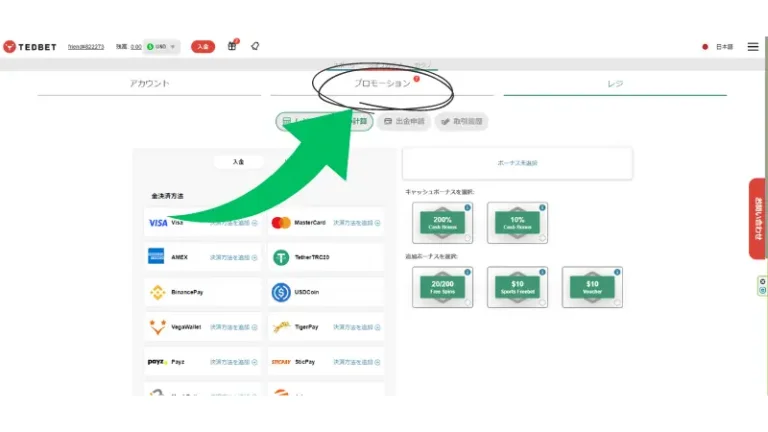Image resolution: width=768 pixels, height=432 pixels.
Task: Click 決済方法を追加 for AMEX
Action: coord(234,258)
